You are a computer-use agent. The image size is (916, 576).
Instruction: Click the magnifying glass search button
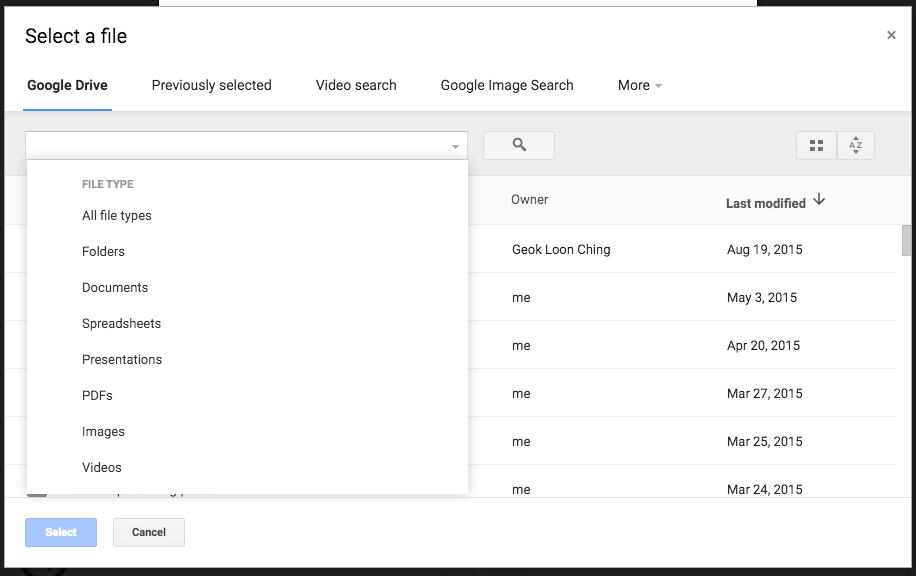click(519, 145)
